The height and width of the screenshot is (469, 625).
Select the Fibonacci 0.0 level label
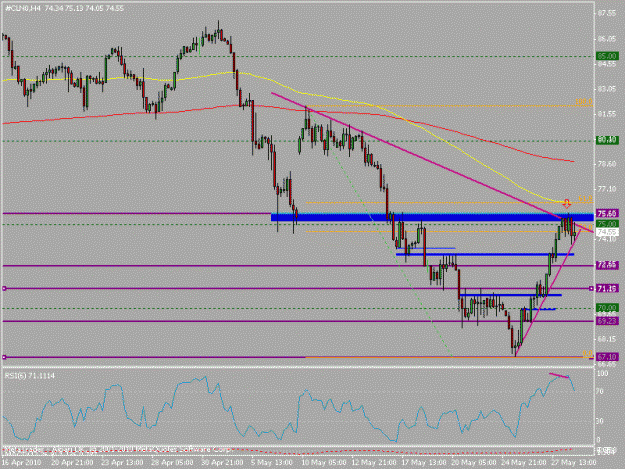click(588, 353)
